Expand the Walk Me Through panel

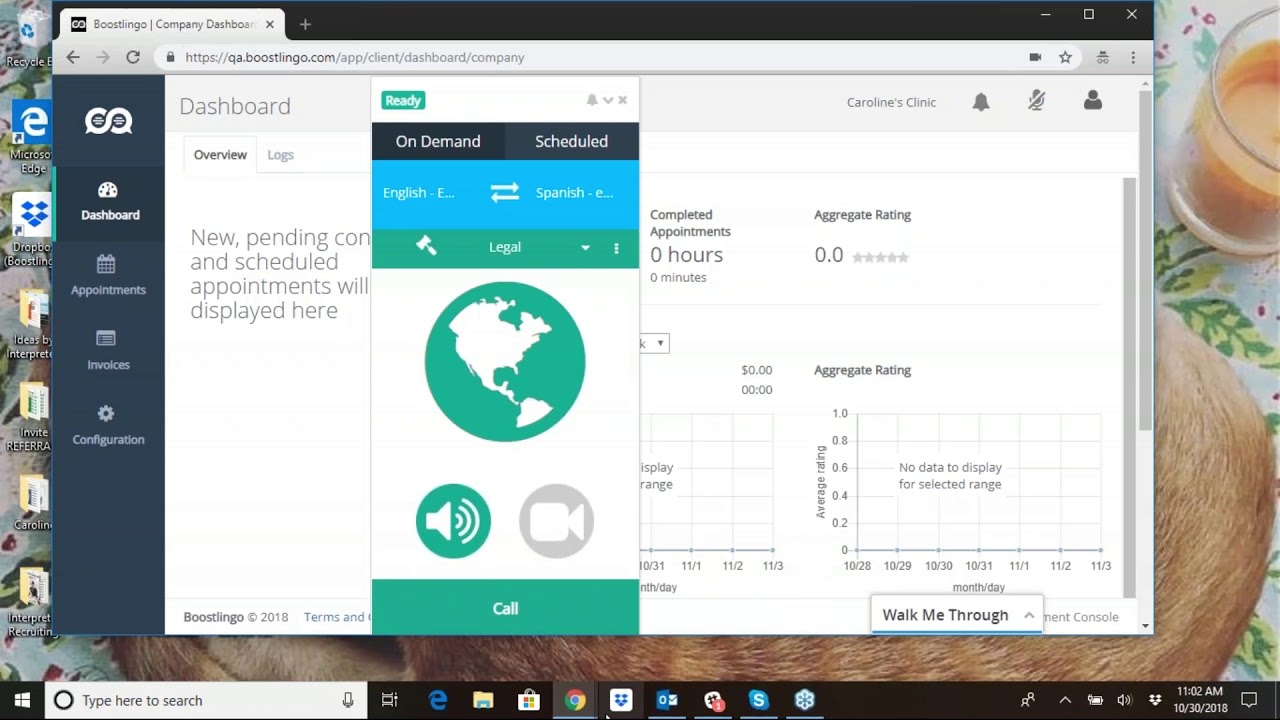pos(956,615)
